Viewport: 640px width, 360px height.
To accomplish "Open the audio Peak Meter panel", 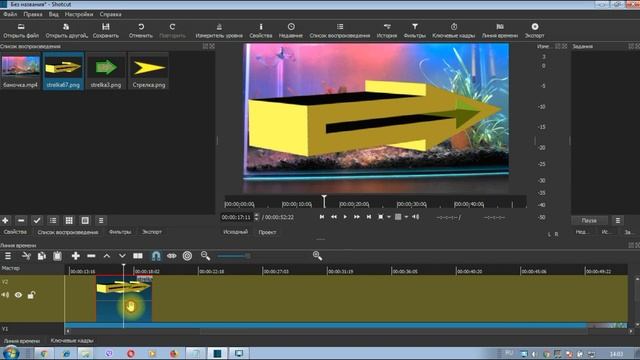I will 219,31.
